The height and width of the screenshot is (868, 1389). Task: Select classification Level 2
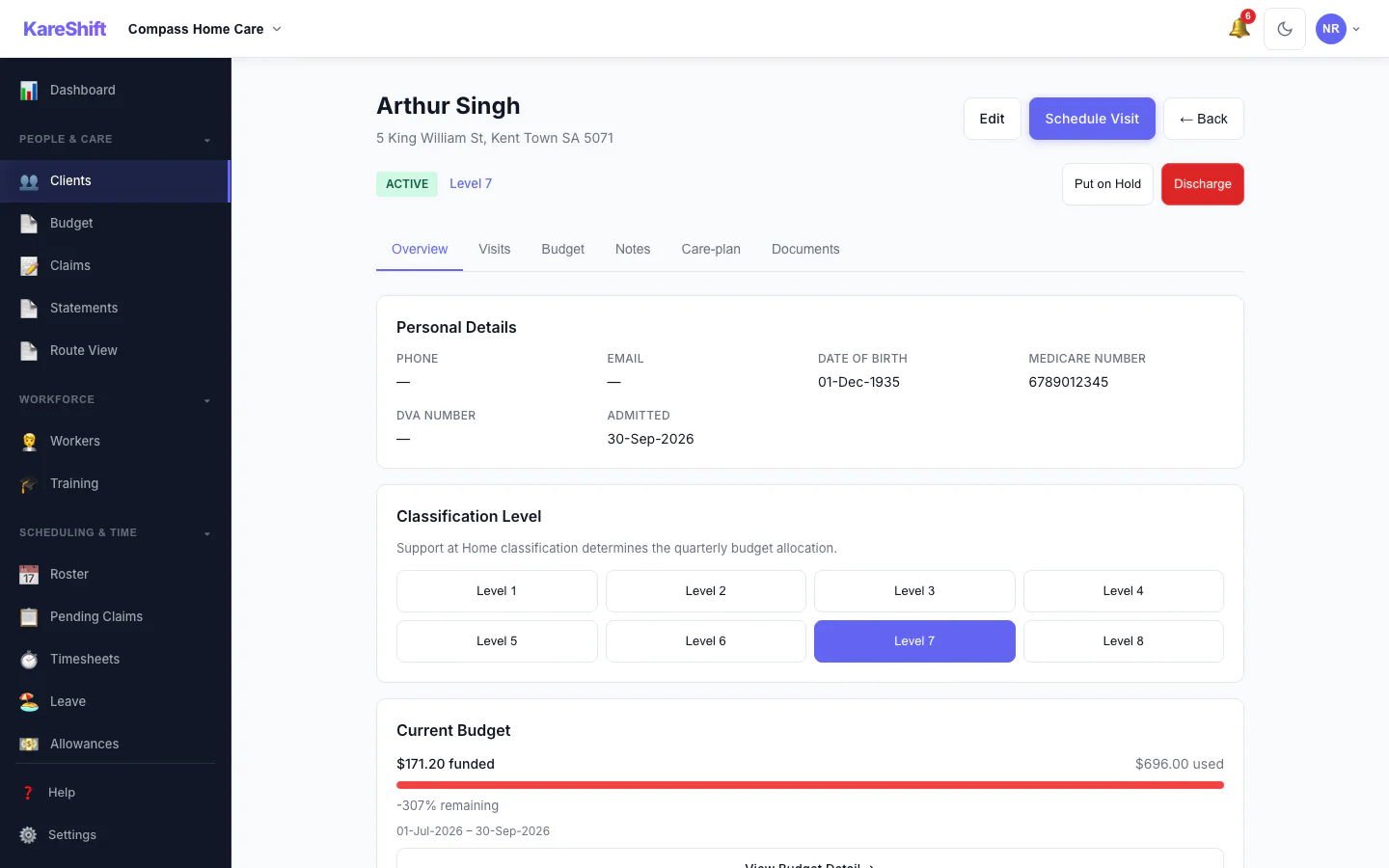pos(706,591)
